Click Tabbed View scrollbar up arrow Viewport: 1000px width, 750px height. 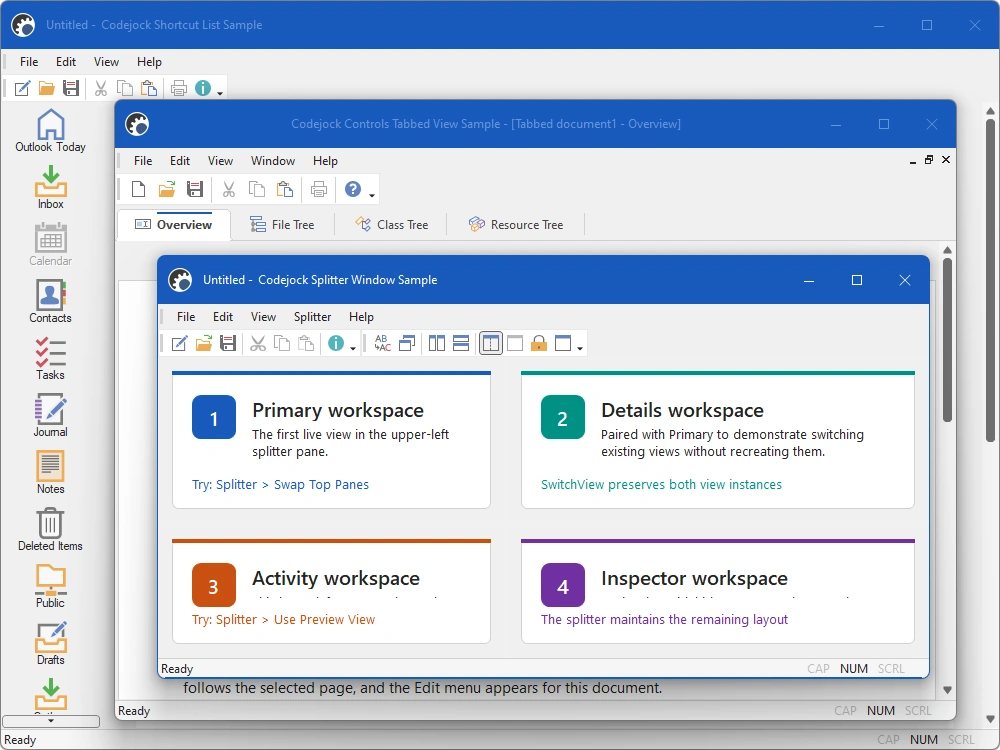click(947, 250)
